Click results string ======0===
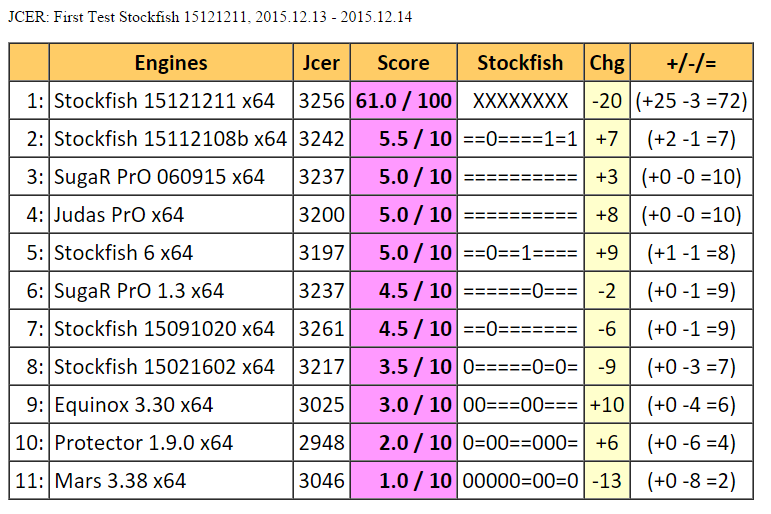Screen dimensions: 771x514 [520, 291]
